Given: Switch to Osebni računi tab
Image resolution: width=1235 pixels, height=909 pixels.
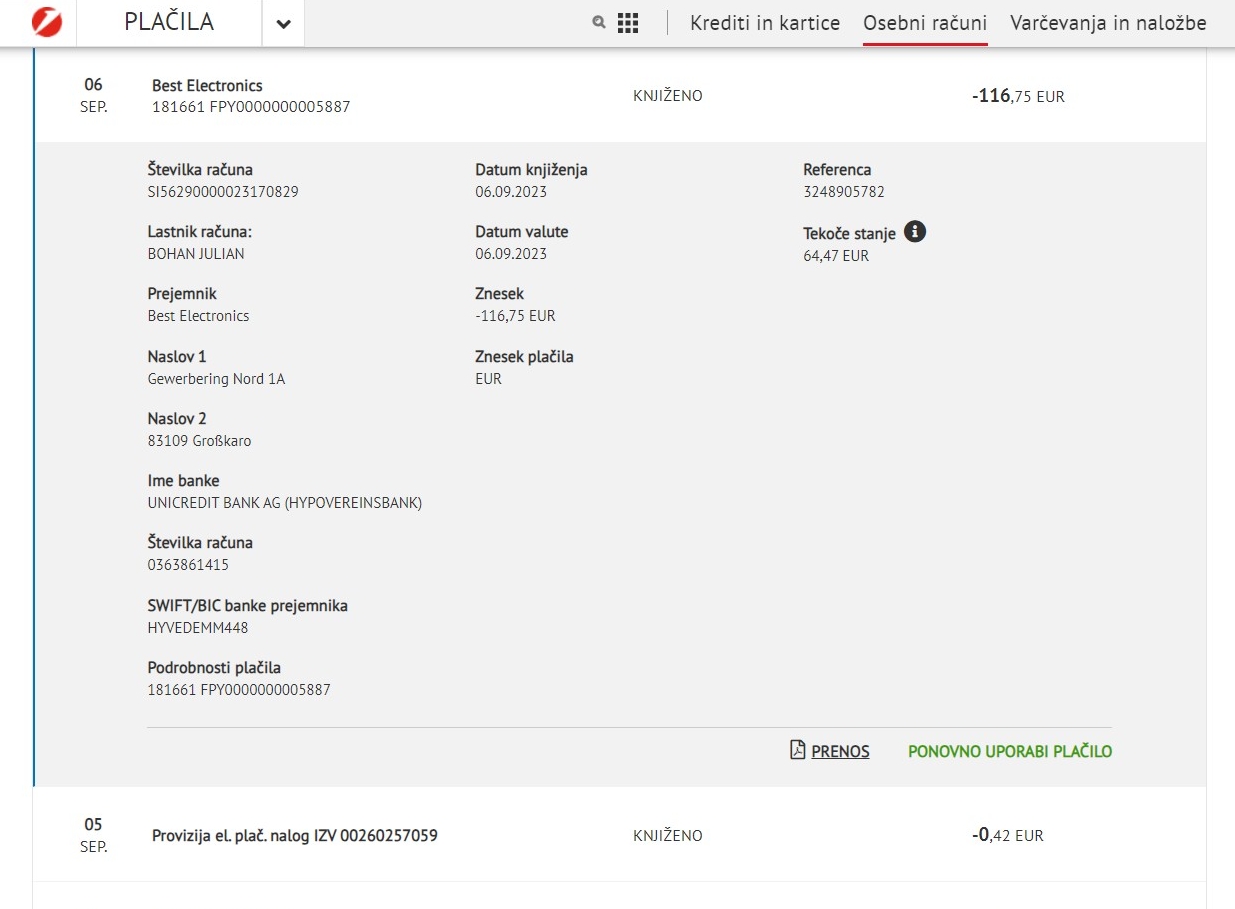Looking at the screenshot, I should (925, 23).
